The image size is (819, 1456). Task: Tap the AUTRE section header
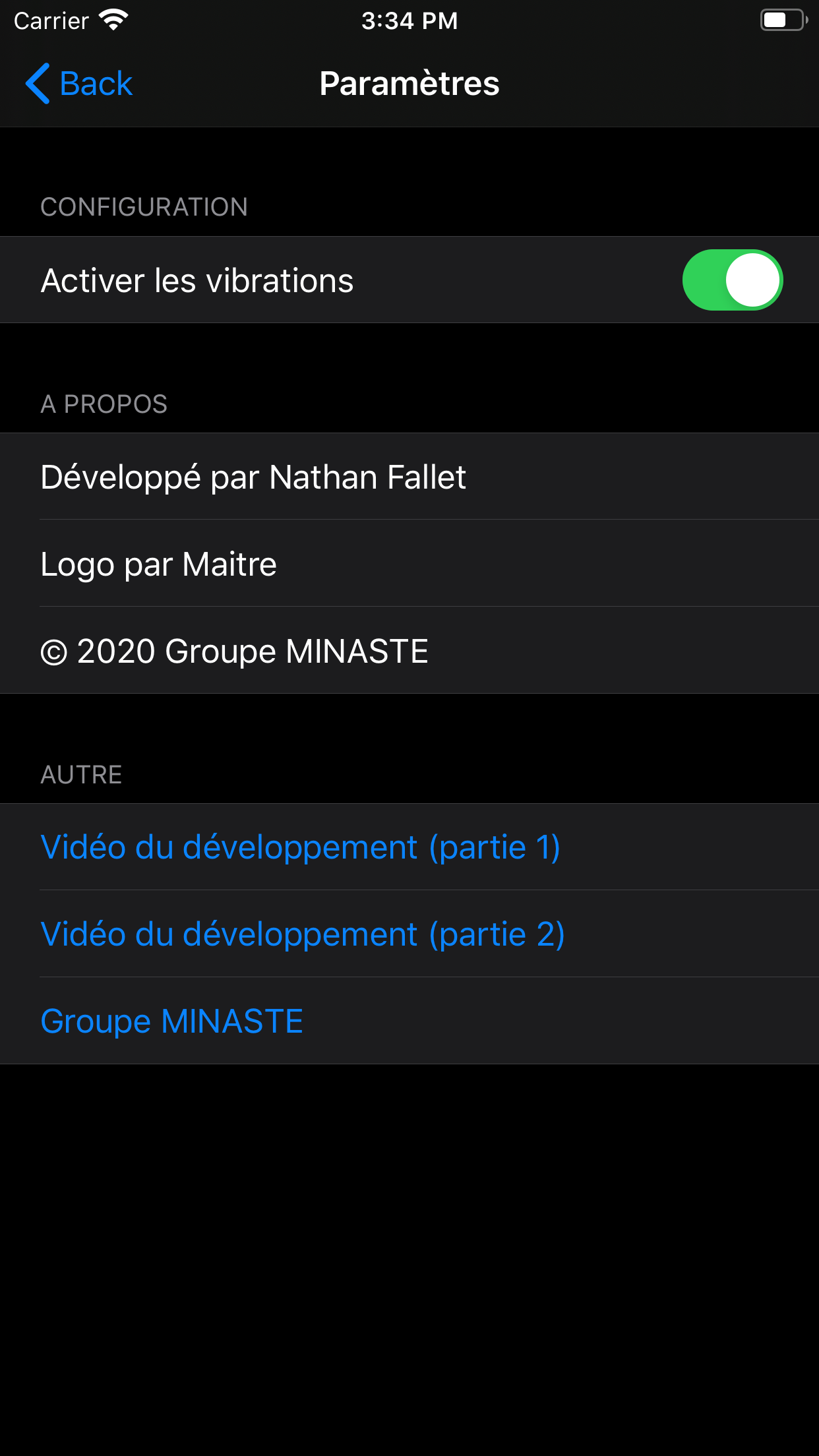tap(81, 775)
